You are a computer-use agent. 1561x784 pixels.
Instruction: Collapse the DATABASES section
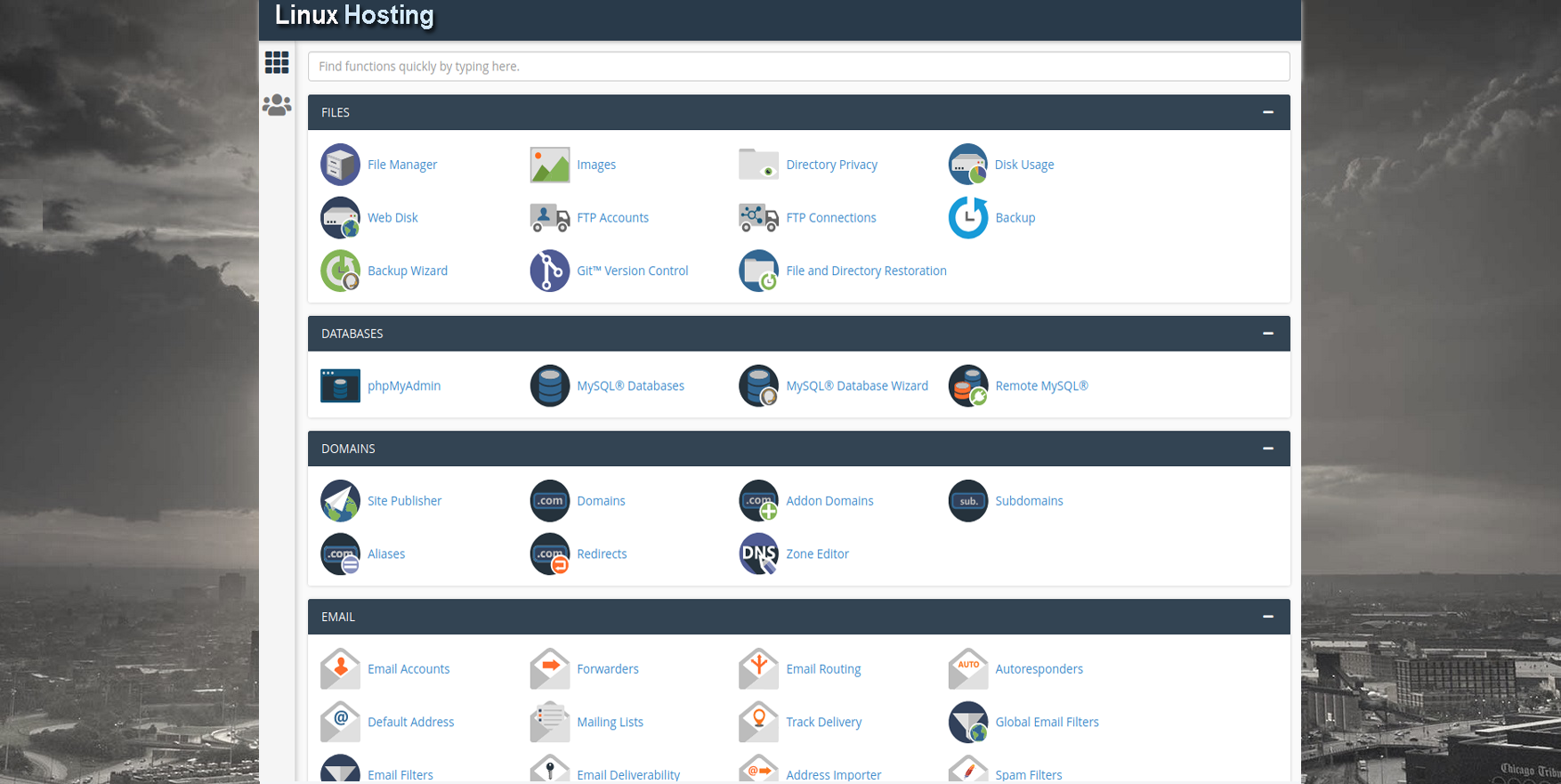click(x=1268, y=334)
